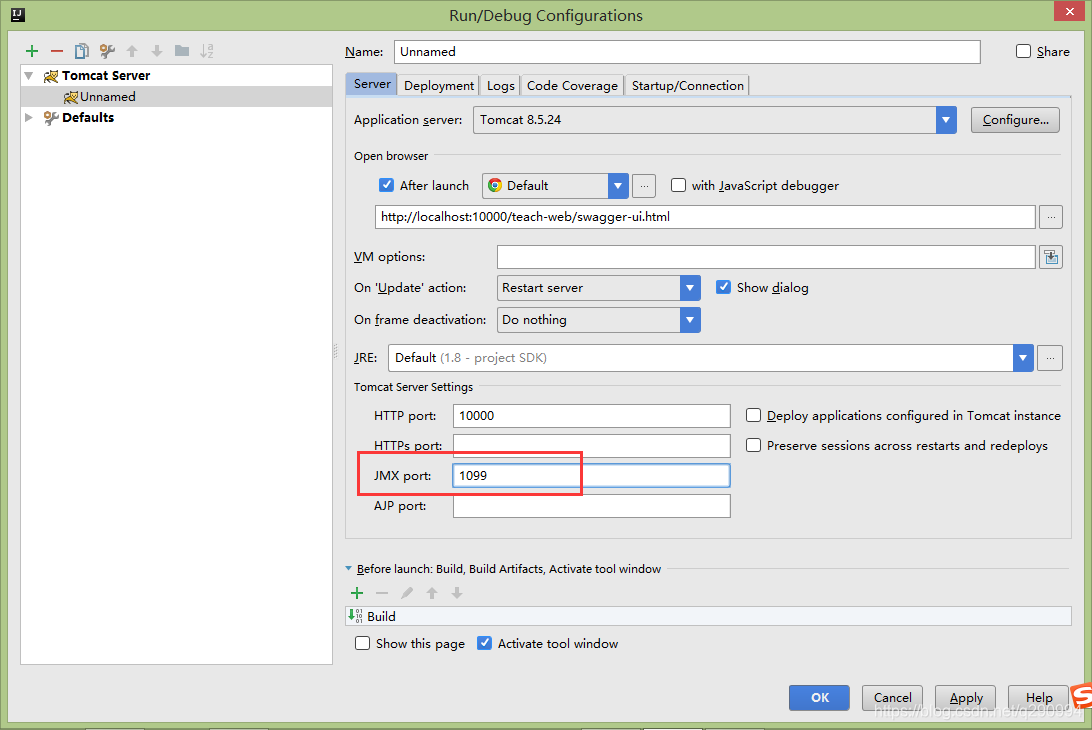The height and width of the screenshot is (730, 1092).
Task: Click the Chrome icon in browser dropdown
Action: [495, 185]
